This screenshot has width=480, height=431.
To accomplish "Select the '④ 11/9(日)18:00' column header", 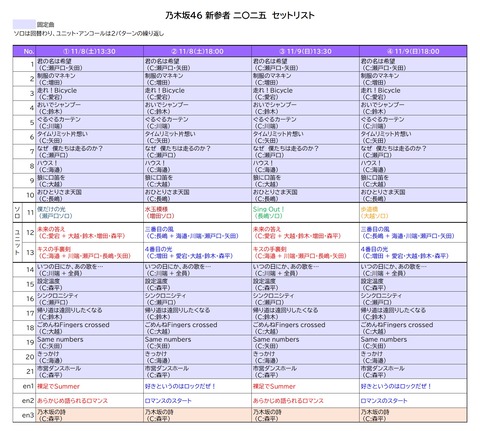I will (x=413, y=51).
